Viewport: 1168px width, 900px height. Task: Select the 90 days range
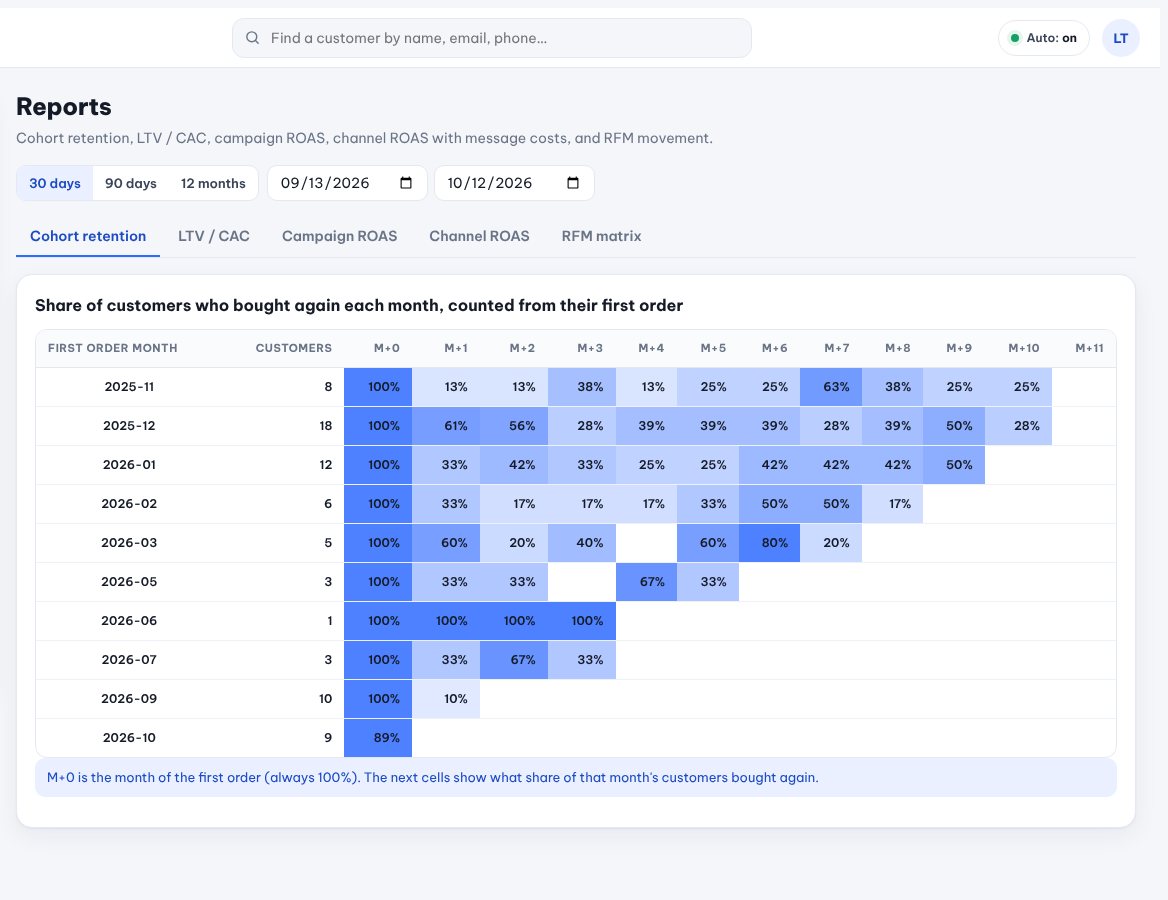(130, 183)
